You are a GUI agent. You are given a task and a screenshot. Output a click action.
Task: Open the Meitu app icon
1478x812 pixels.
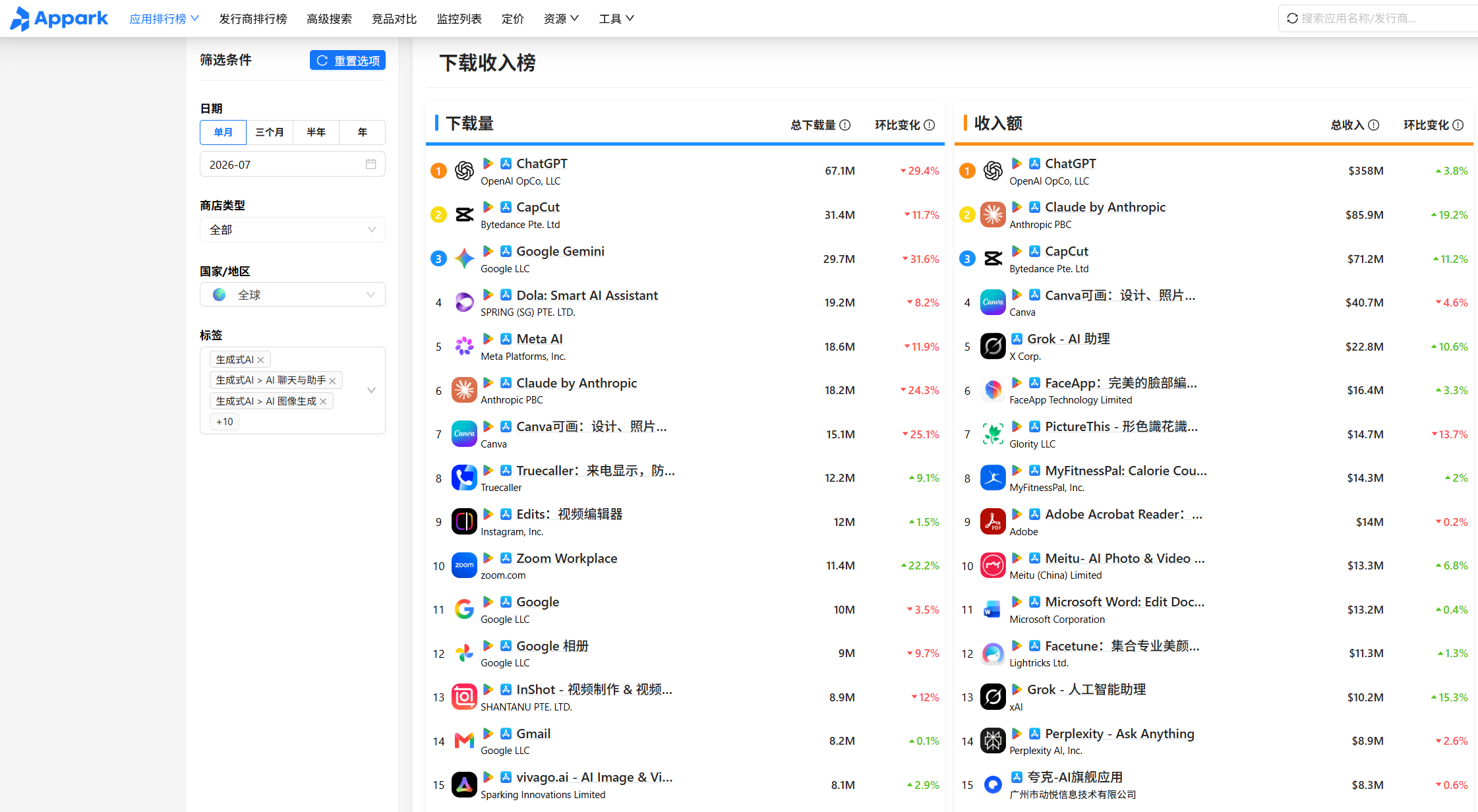993,565
